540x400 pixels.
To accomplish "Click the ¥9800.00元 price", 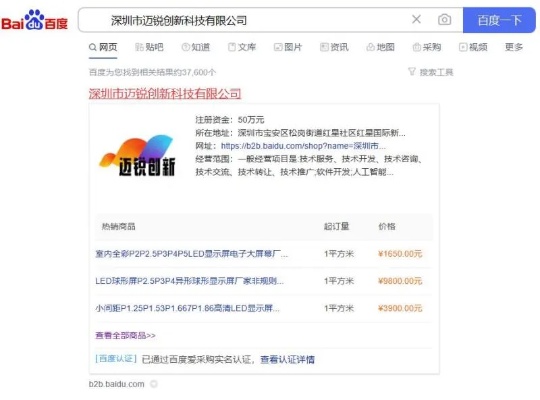I will pos(400,281).
